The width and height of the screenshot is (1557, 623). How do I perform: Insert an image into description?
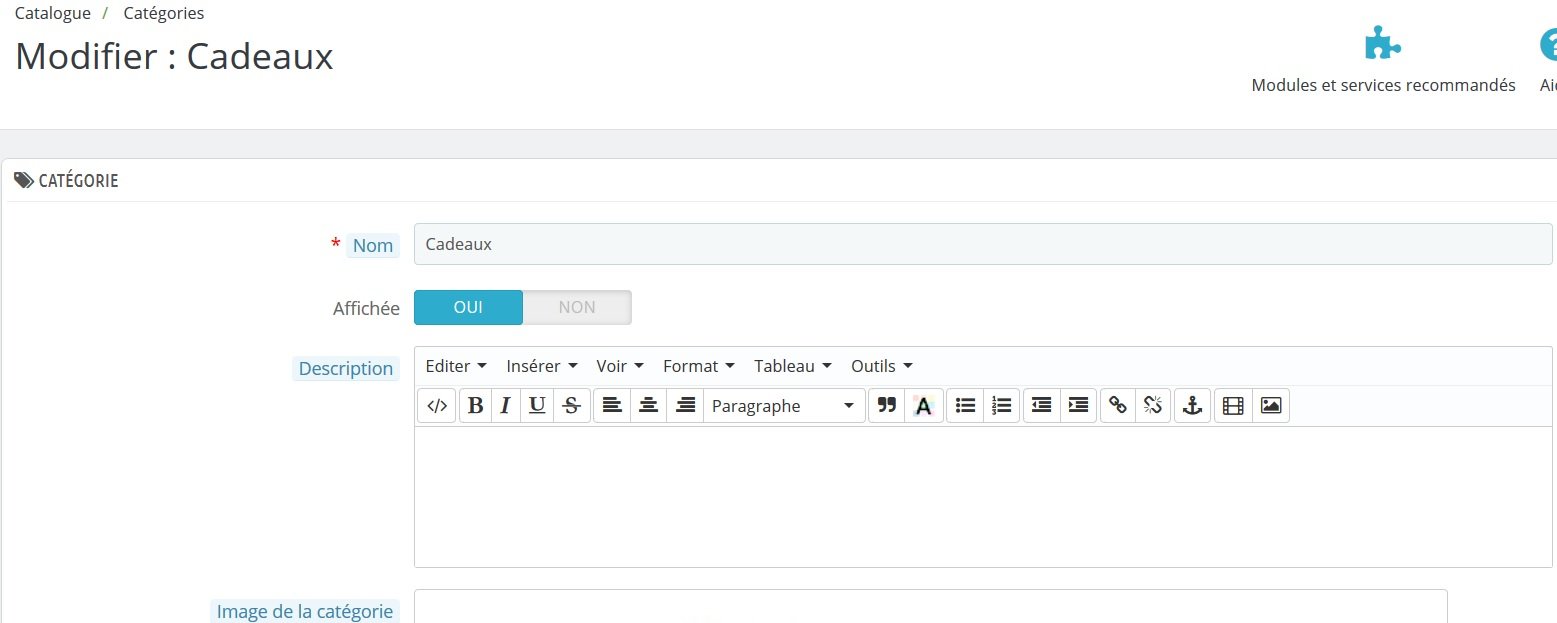coord(1271,405)
